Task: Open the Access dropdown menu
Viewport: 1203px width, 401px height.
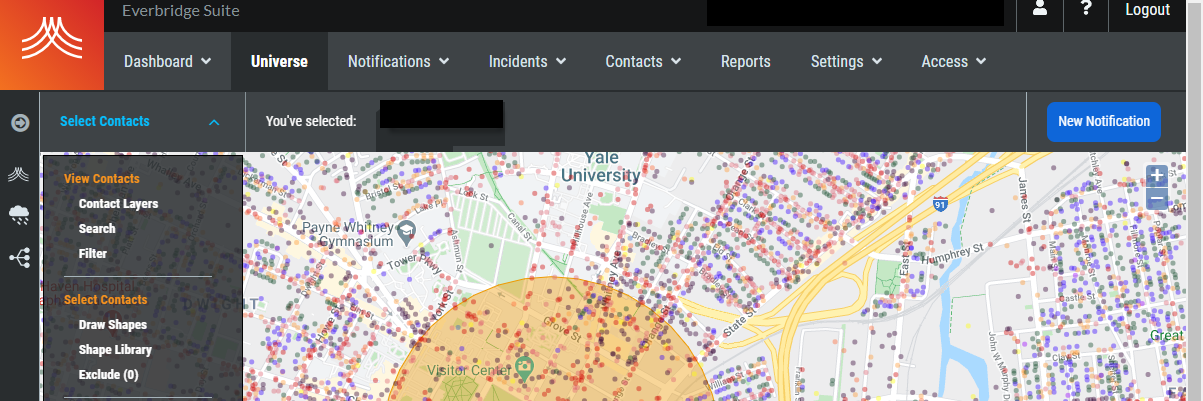Action: [954, 61]
